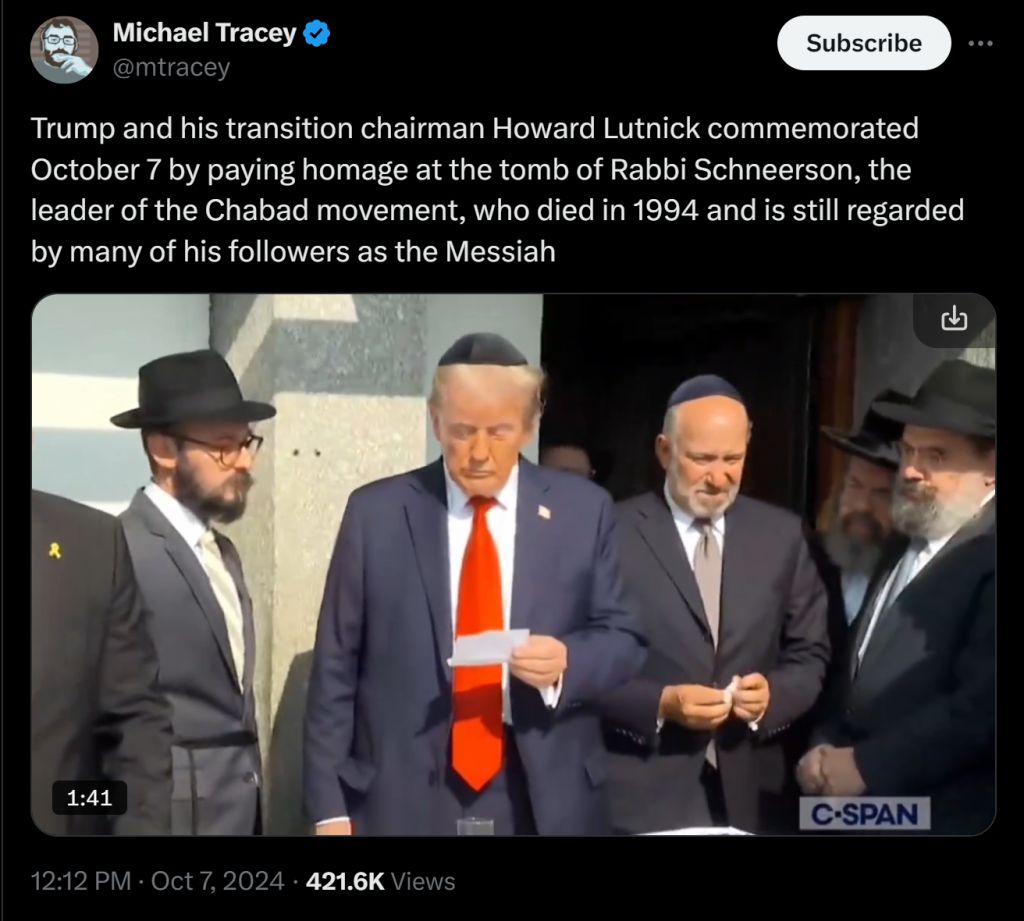Open the Michael Tracey display name link
Screen dimensions: 1024x921
click(x=204, y=33)
